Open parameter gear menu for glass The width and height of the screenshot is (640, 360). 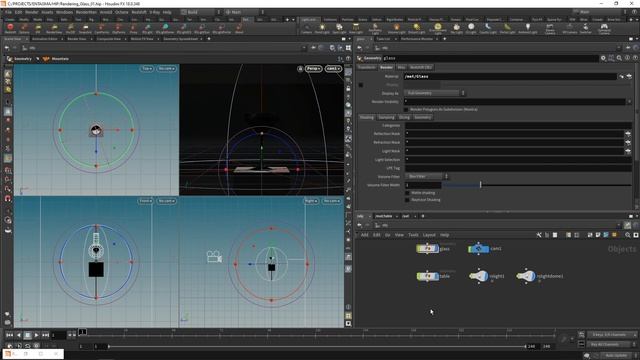point(603,58)
